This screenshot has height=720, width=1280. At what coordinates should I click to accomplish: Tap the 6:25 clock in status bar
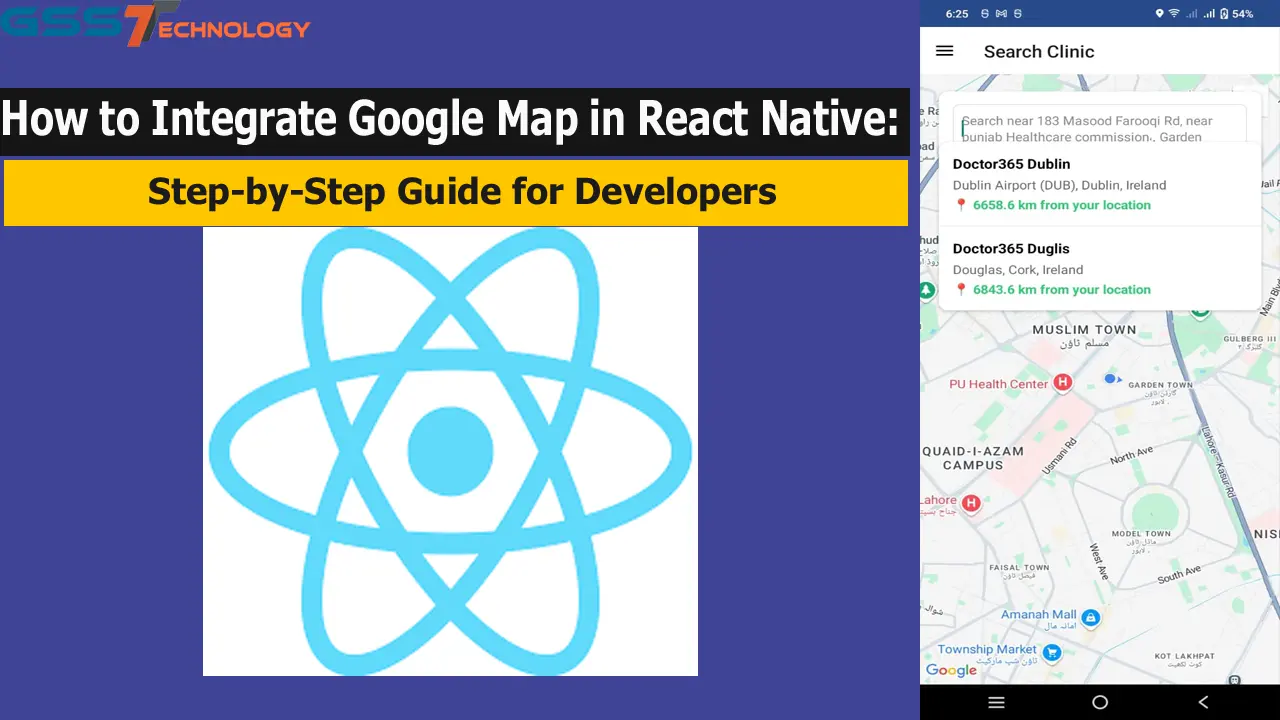[957, 14]
